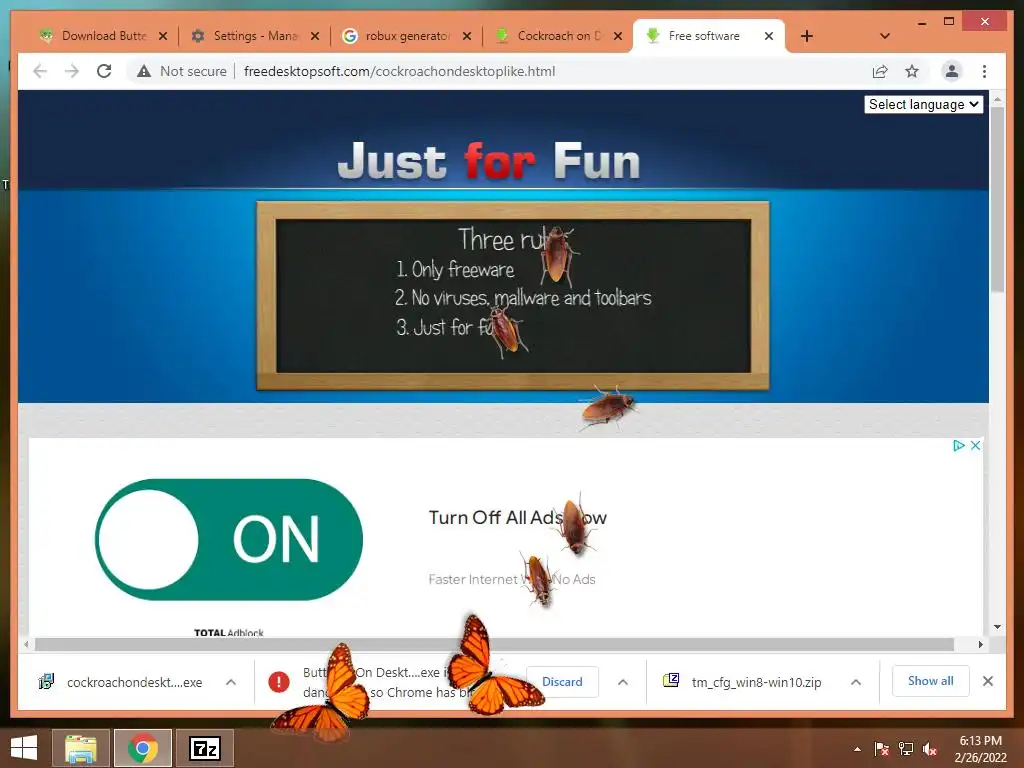
Task: Click the vertical page scrollbar thumb
Action: [x=997, y=199]
